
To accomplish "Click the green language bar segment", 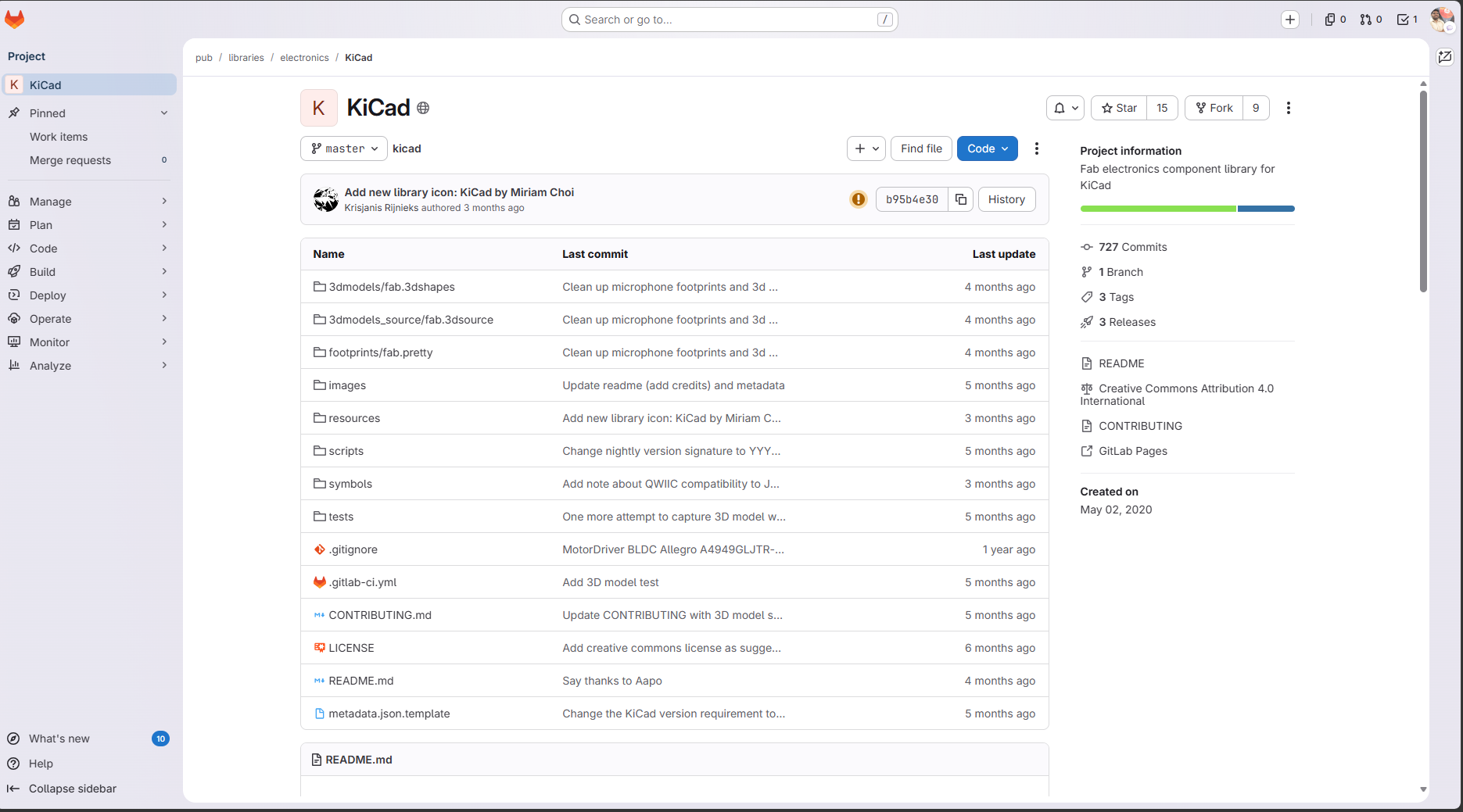I will pos(1158,209).
